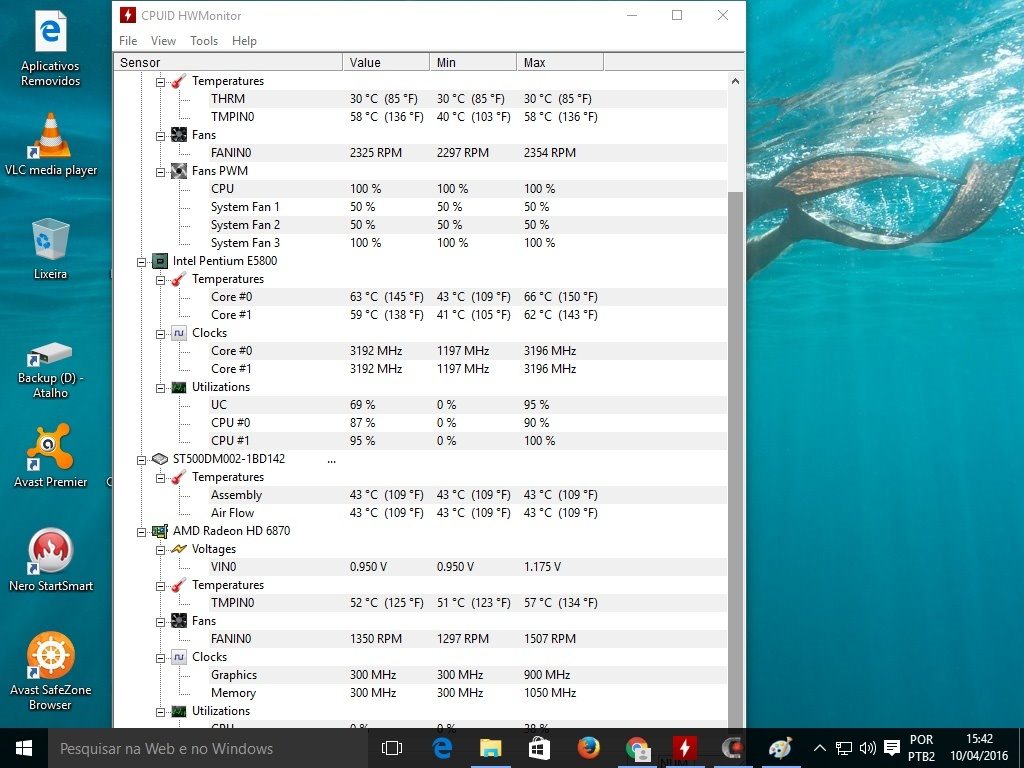Select the VLC media player desktop icon
1024x768 pixels.
tap(50, 145)
